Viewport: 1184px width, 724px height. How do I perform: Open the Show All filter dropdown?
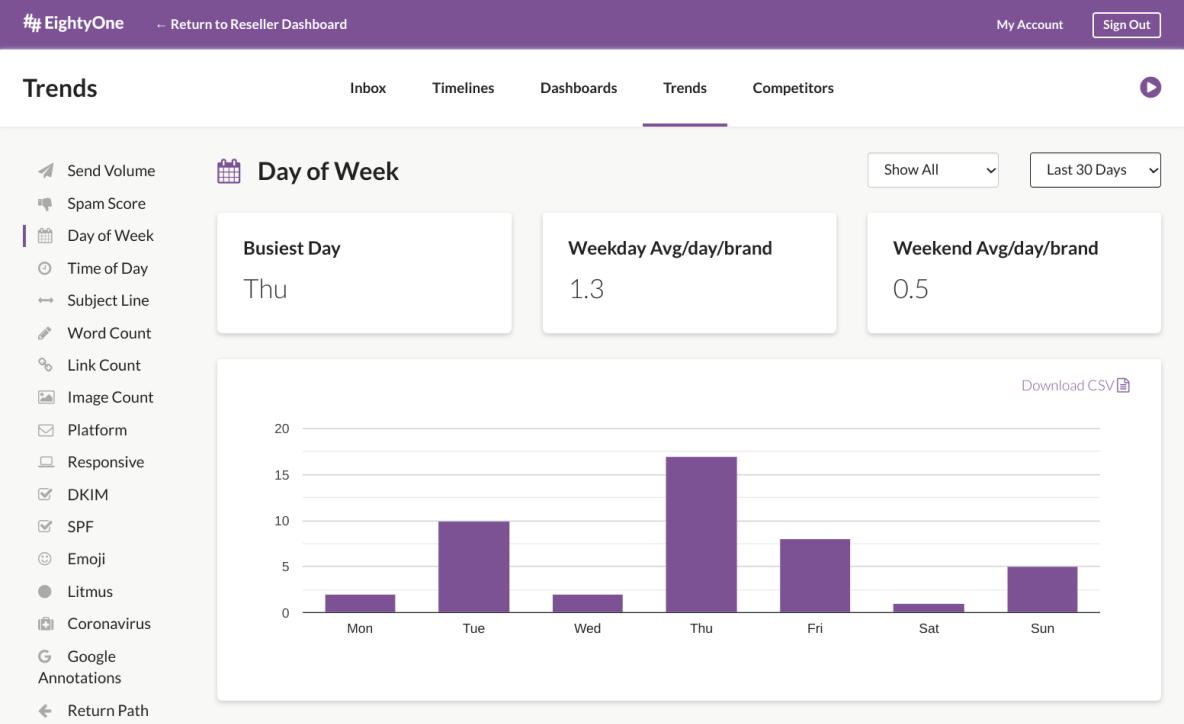point(933,170)
